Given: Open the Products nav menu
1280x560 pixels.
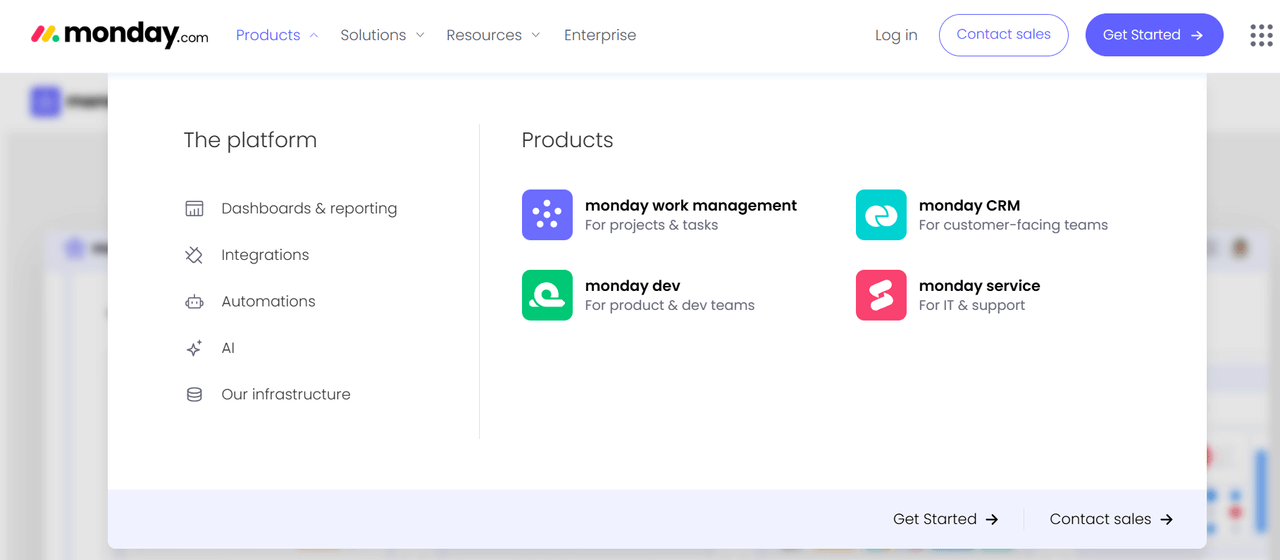Looking at the screenshot, I should pos(268,35).
